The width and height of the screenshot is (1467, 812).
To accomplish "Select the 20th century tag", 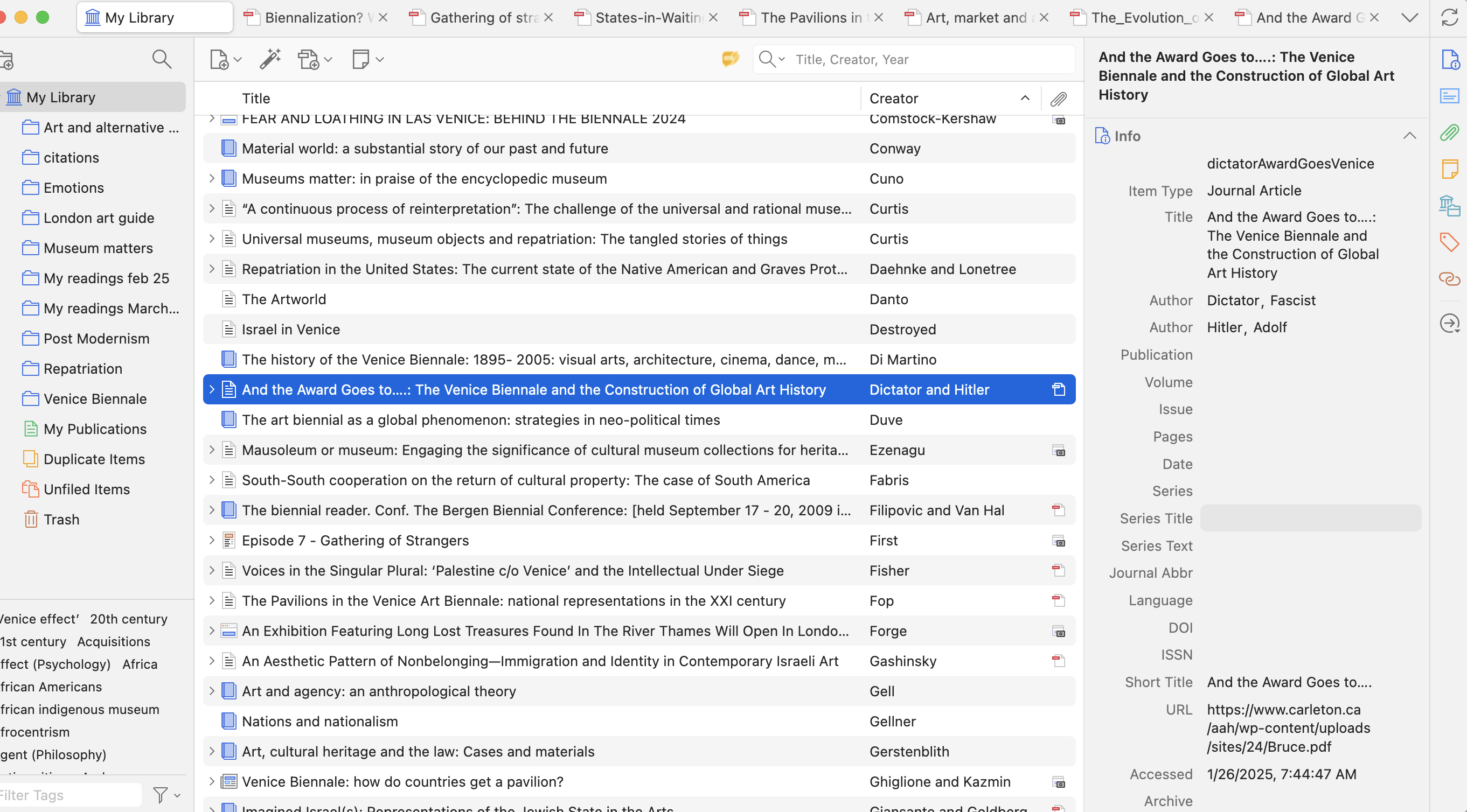I will click(x=129, y=619).
